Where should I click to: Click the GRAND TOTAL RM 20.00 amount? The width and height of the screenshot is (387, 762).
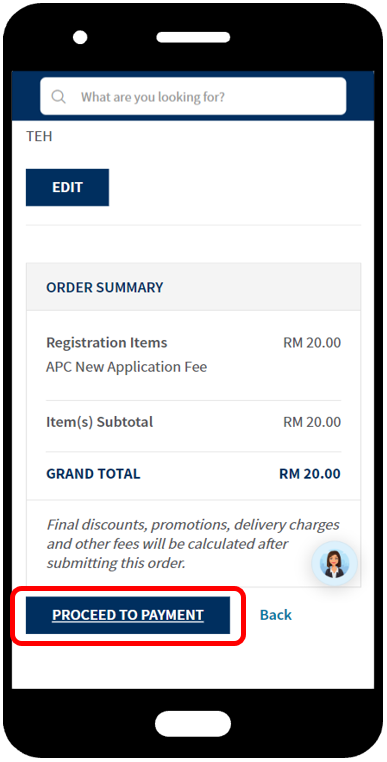click(x=310, y=474)
